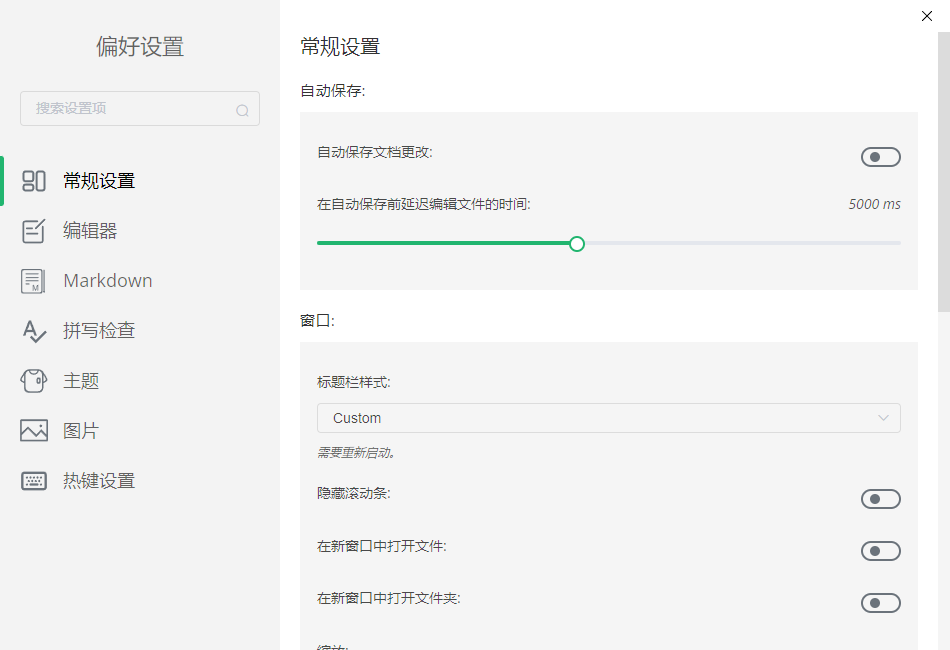The image size is (950, 650).
Task: Focus the 搜索设置项 search field
Action: click(130, 109)
